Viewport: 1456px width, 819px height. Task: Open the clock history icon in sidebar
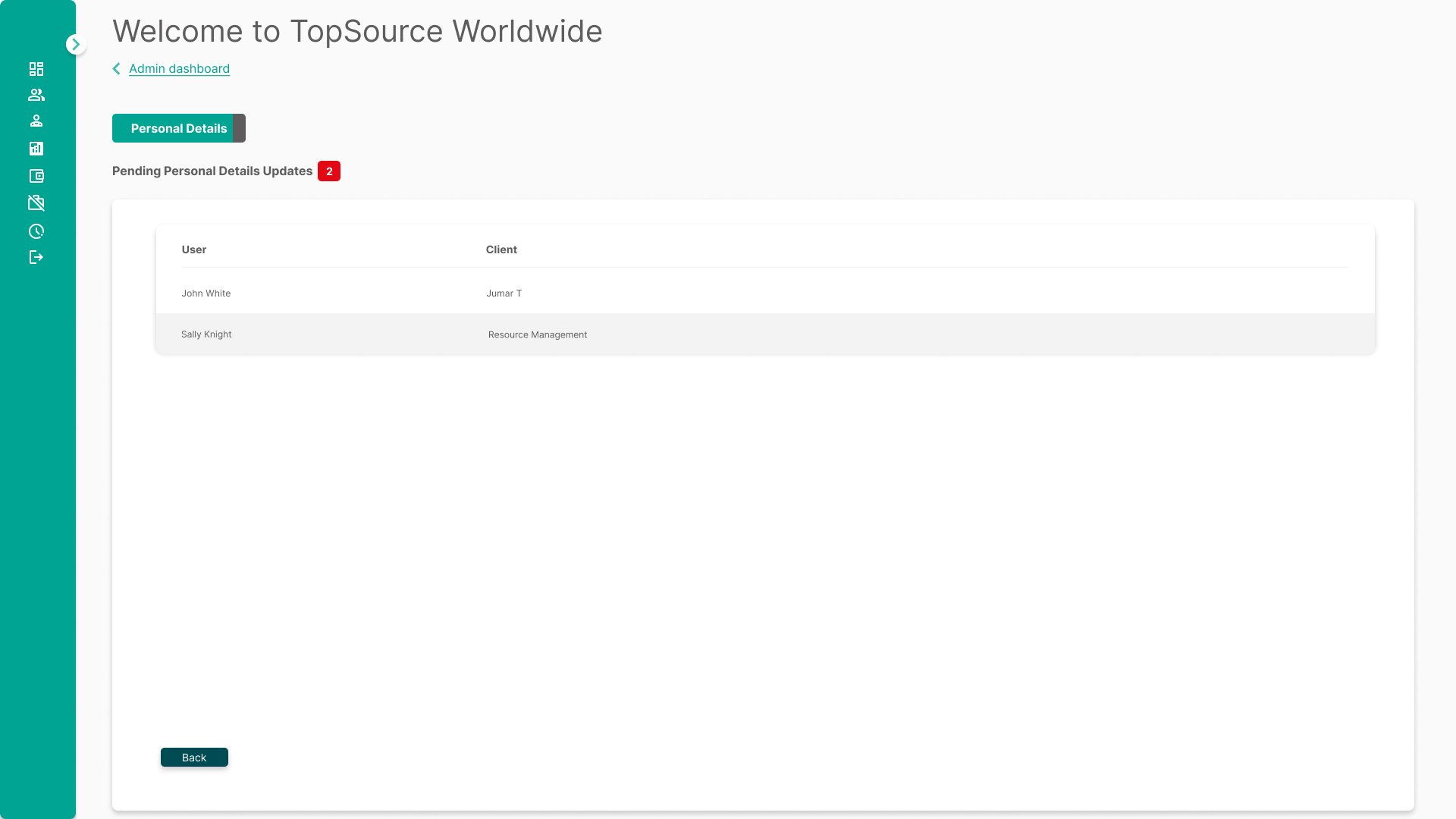[36, 231]
